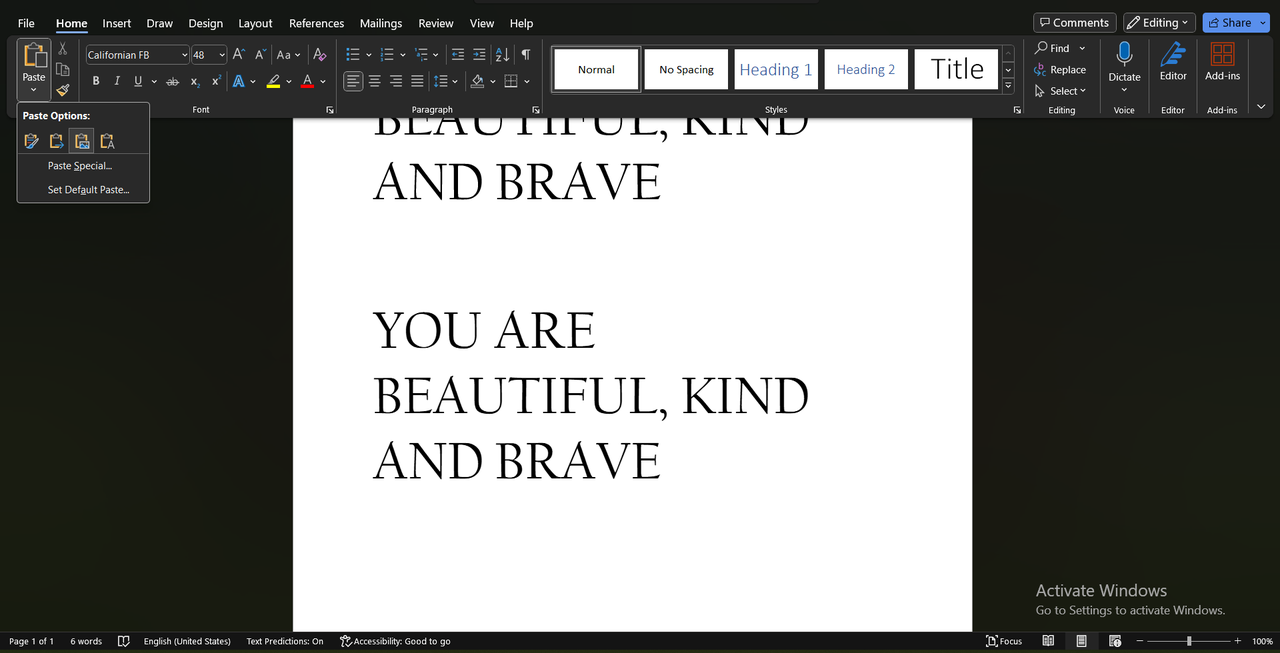Expand the font color dropdown arrow
Viewport: 1280px width, 653px height.
(323, 81)
